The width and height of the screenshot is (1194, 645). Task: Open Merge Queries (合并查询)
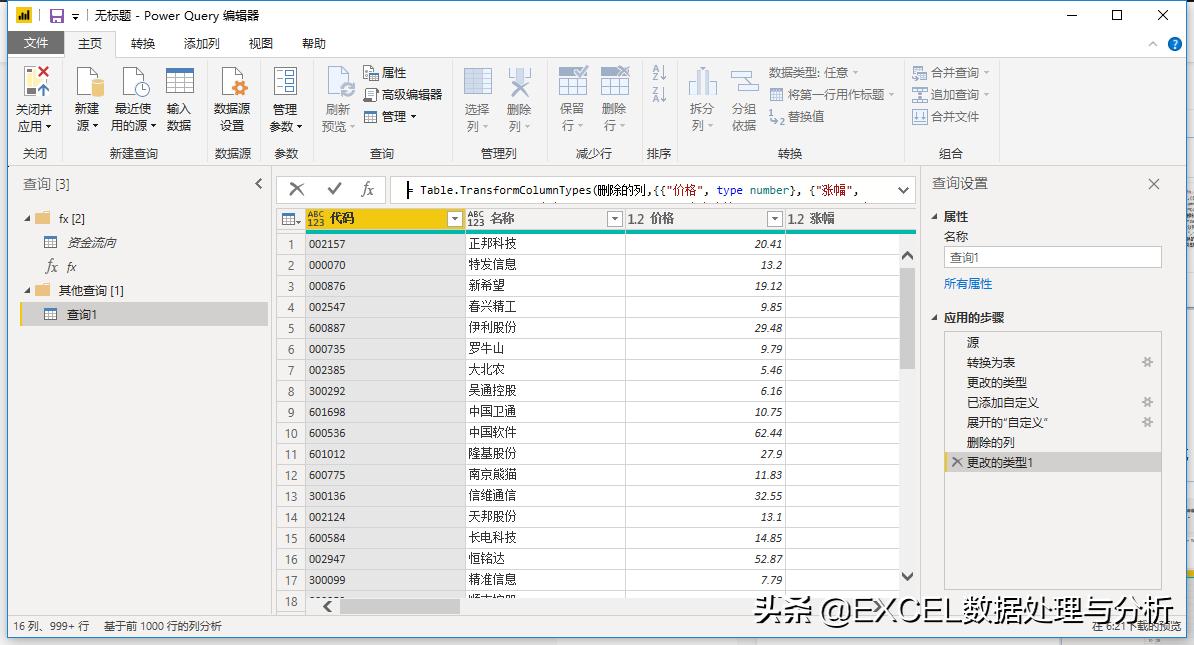pyautogui.click(x=948, y=74)
